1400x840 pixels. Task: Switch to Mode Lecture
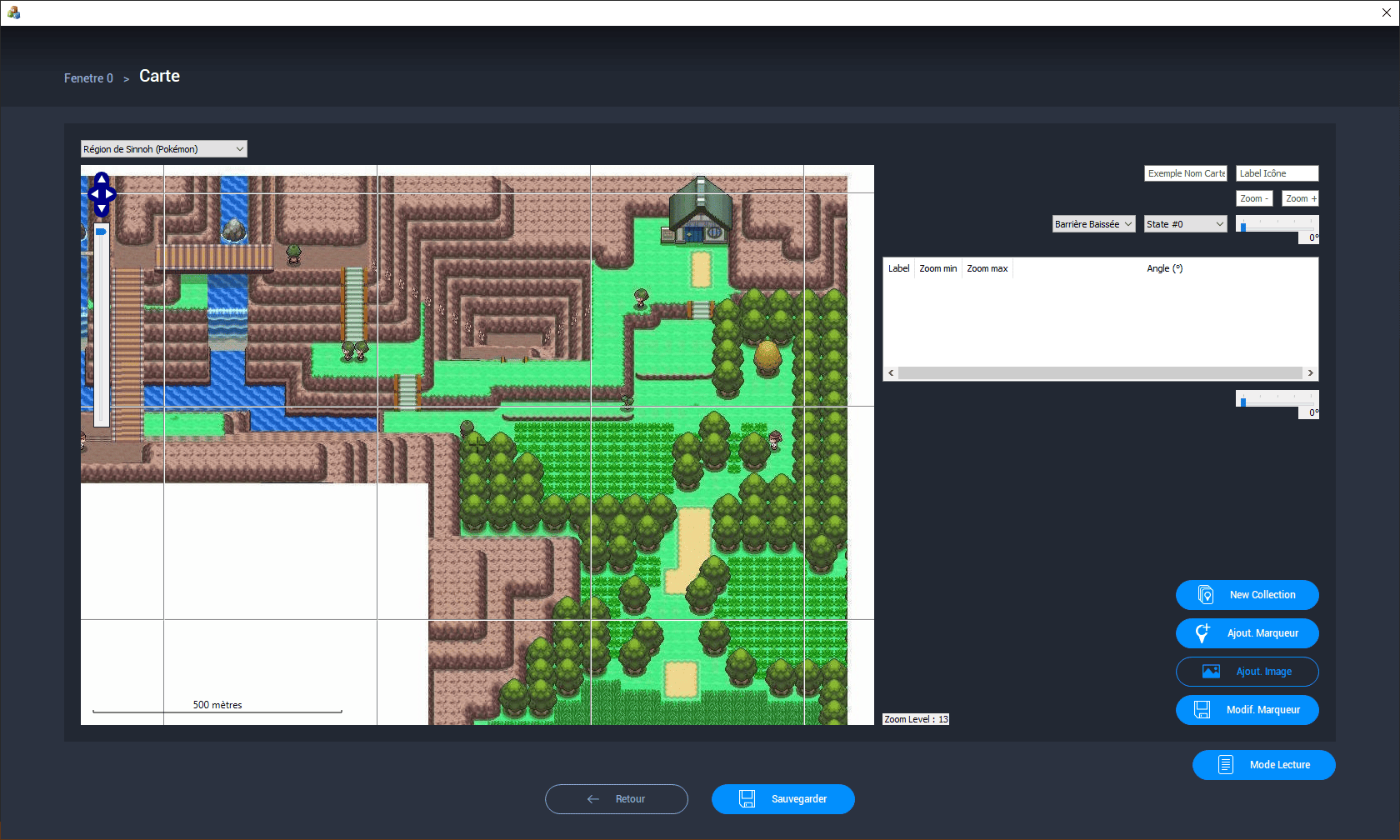click(x=1263, y=765)
